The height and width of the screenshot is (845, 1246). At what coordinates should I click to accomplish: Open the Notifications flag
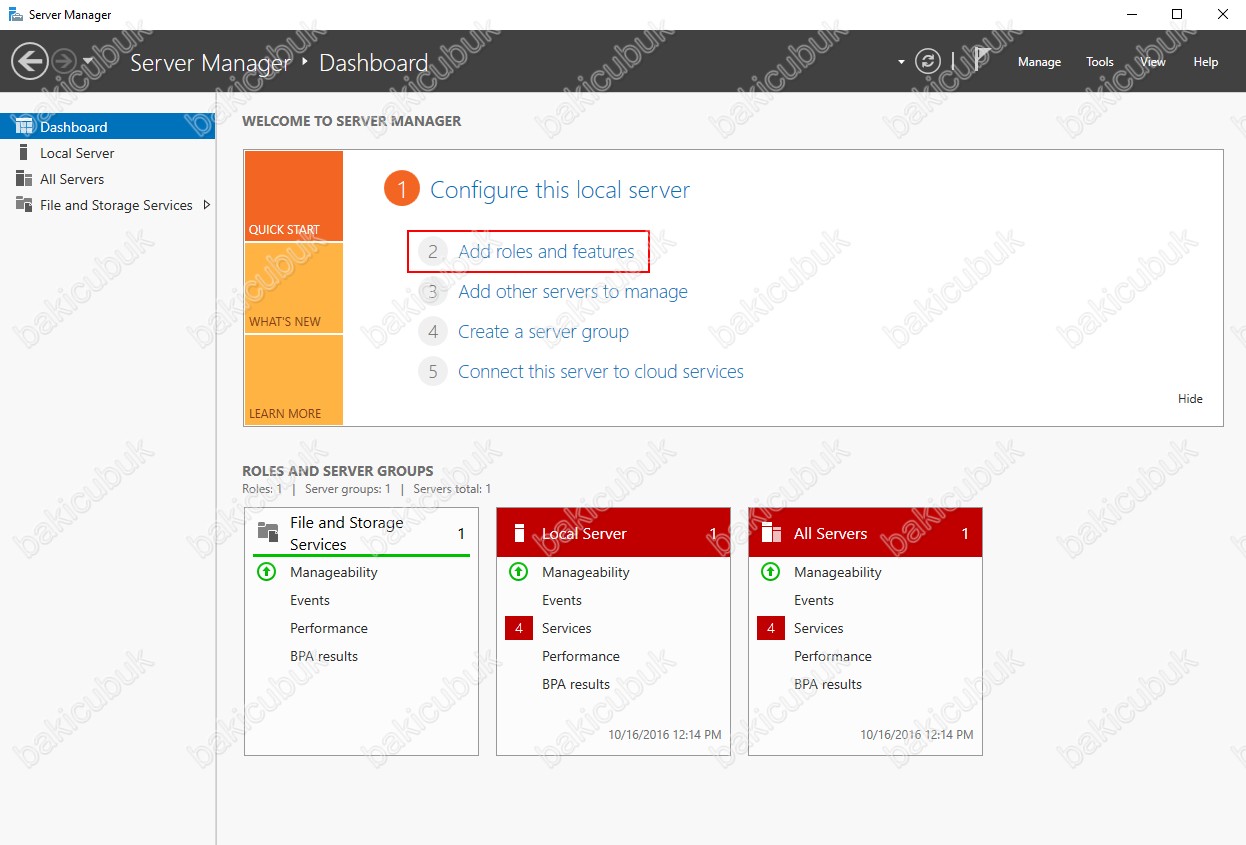coord(981,61)
